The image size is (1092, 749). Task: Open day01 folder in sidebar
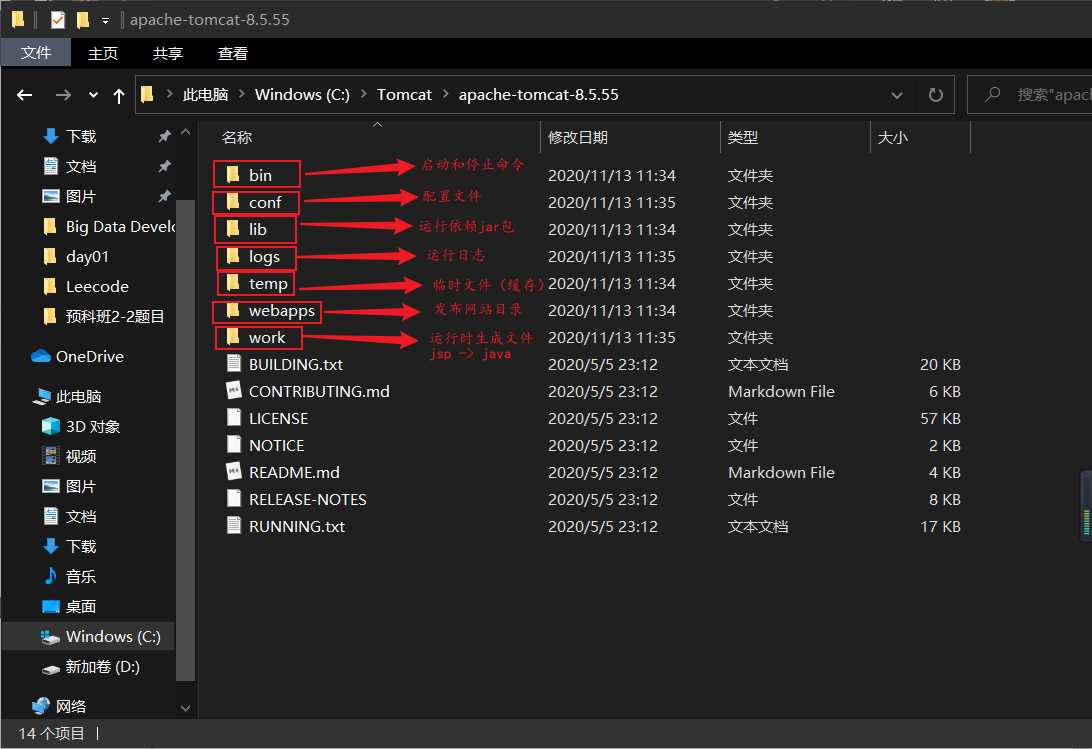(x=87, y=256)
